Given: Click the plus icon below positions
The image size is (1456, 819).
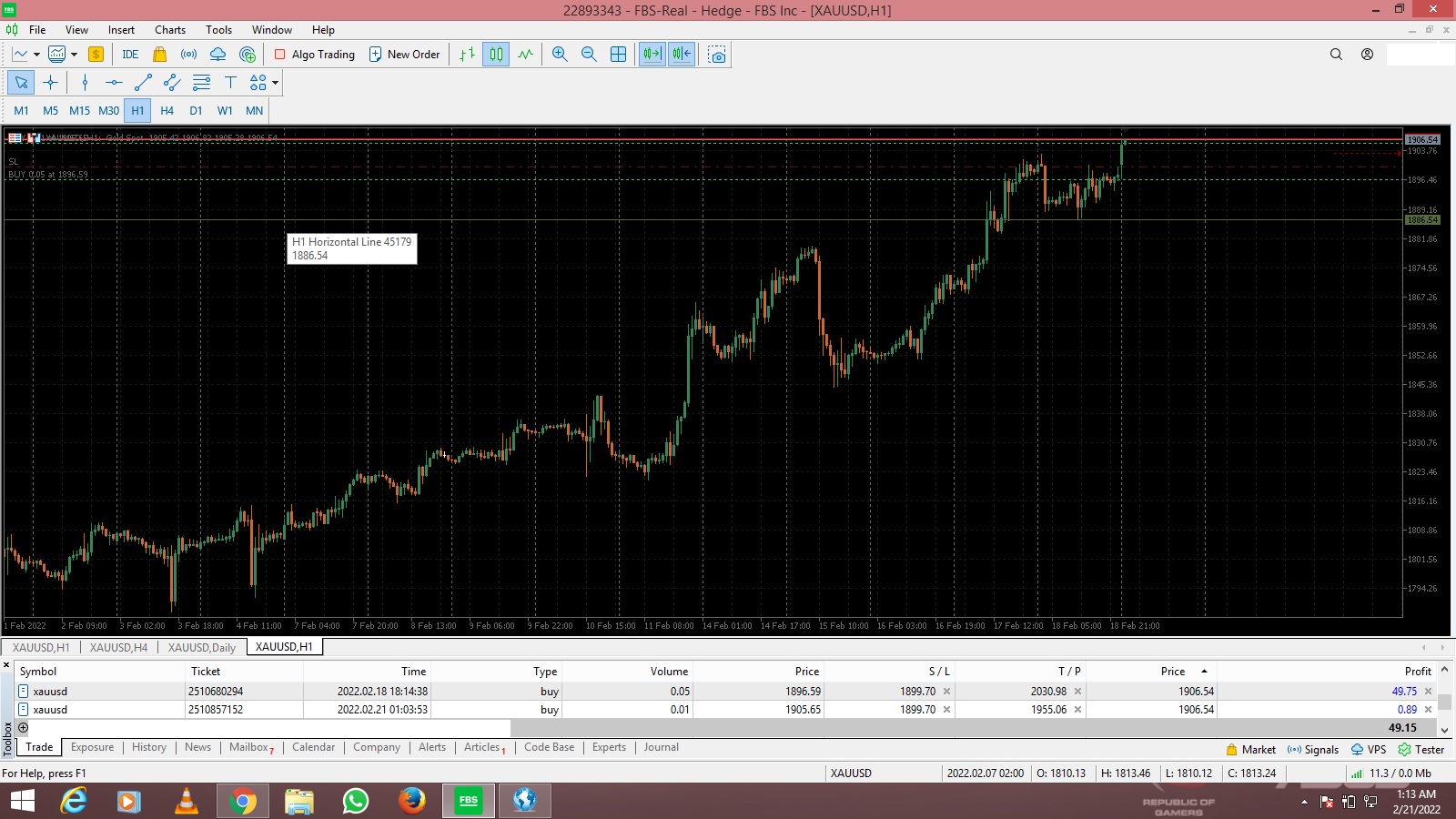Looking at the screenshot, I should 23,727.
